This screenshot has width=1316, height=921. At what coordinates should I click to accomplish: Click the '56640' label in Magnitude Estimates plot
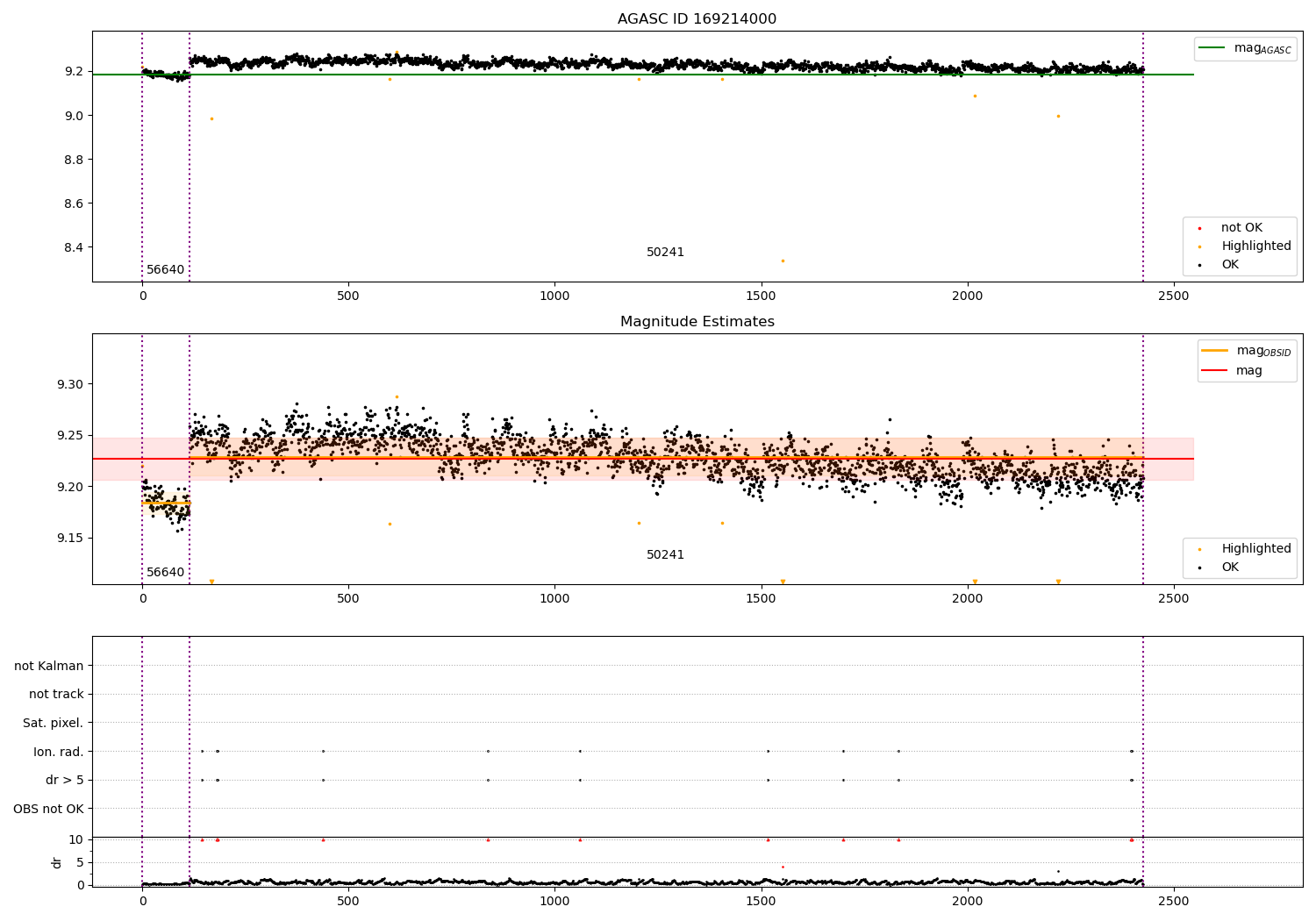(x=166, y=573)
